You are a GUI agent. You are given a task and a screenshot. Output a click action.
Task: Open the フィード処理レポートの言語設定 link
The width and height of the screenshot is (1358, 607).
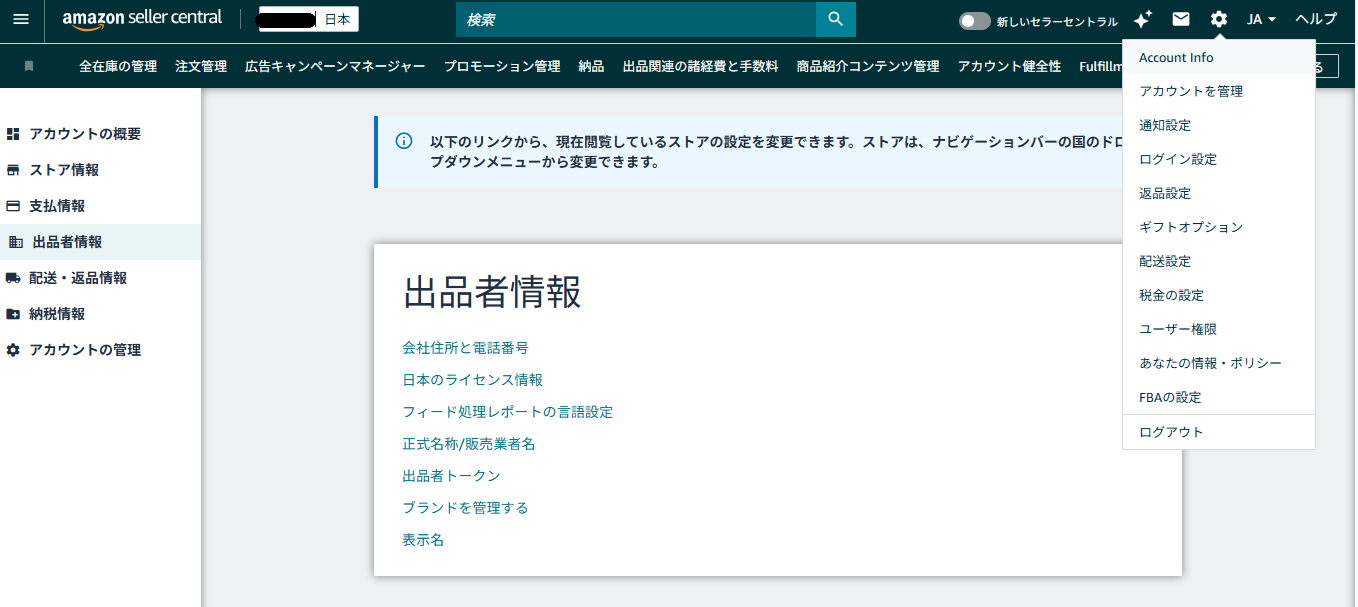[507, 412]
